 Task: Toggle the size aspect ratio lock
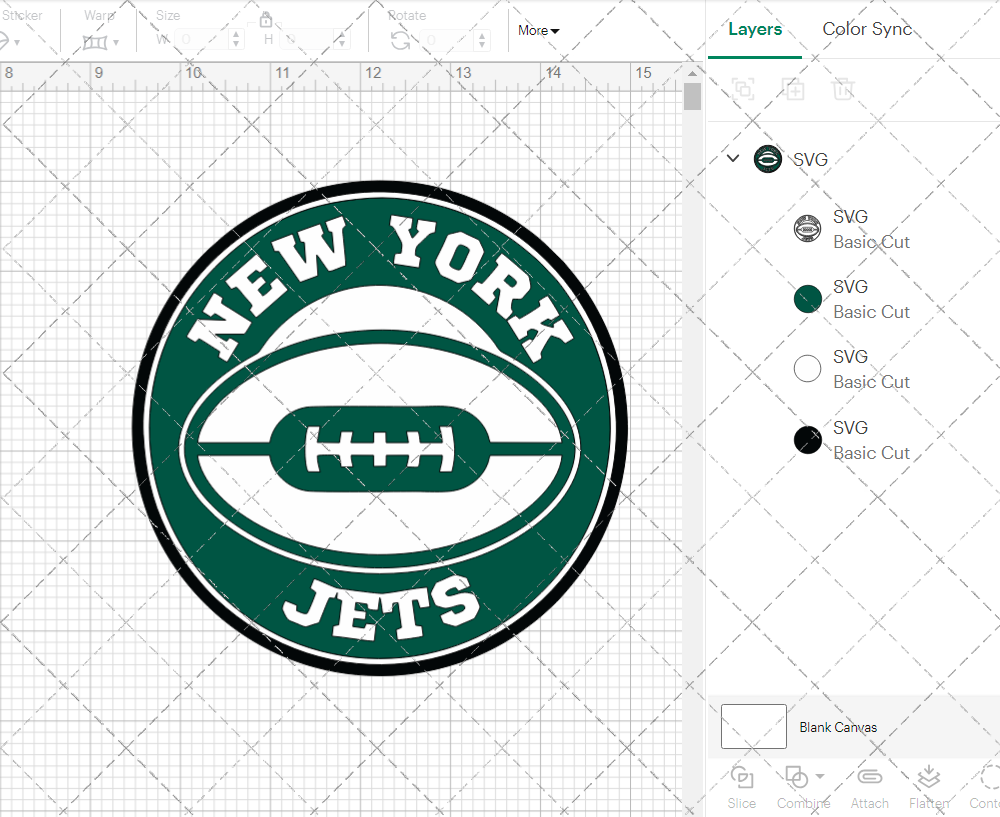[266, 19]
